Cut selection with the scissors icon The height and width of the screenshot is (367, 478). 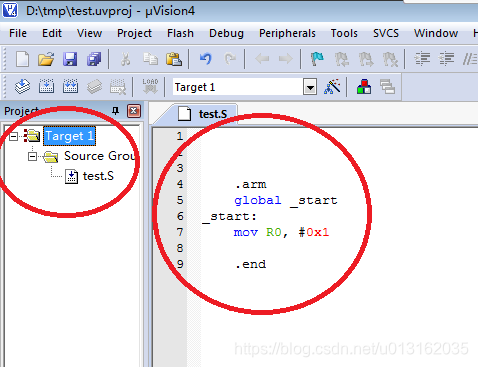pyautogui.click(x=125, y=59)
